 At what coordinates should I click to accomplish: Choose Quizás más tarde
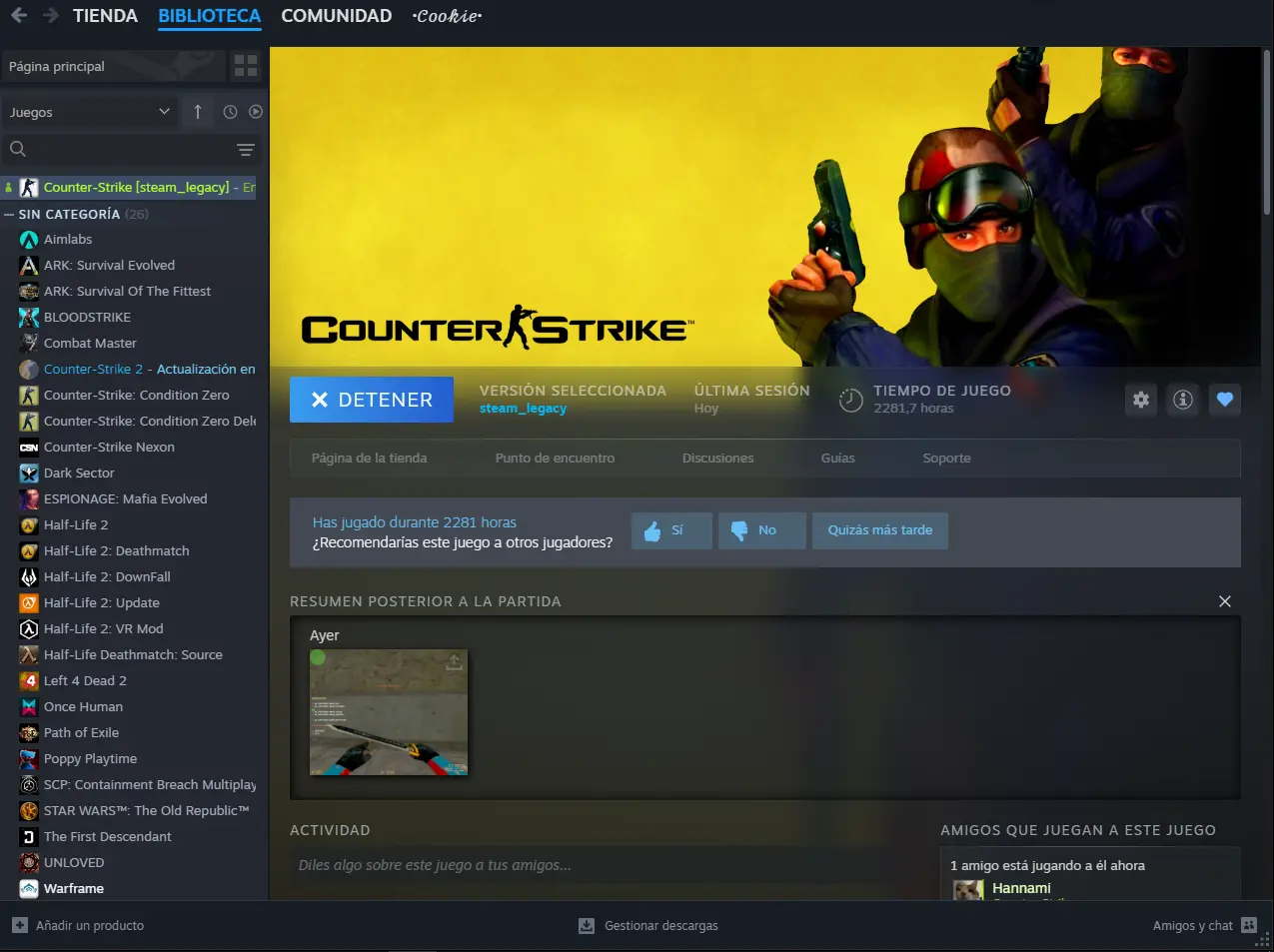click(880, 530)
